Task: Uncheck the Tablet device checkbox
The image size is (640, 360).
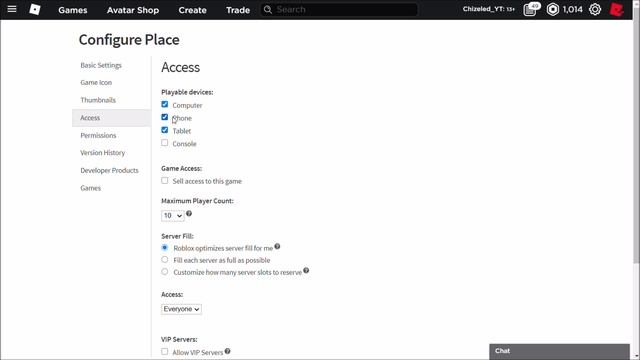Action: point(164,130)
